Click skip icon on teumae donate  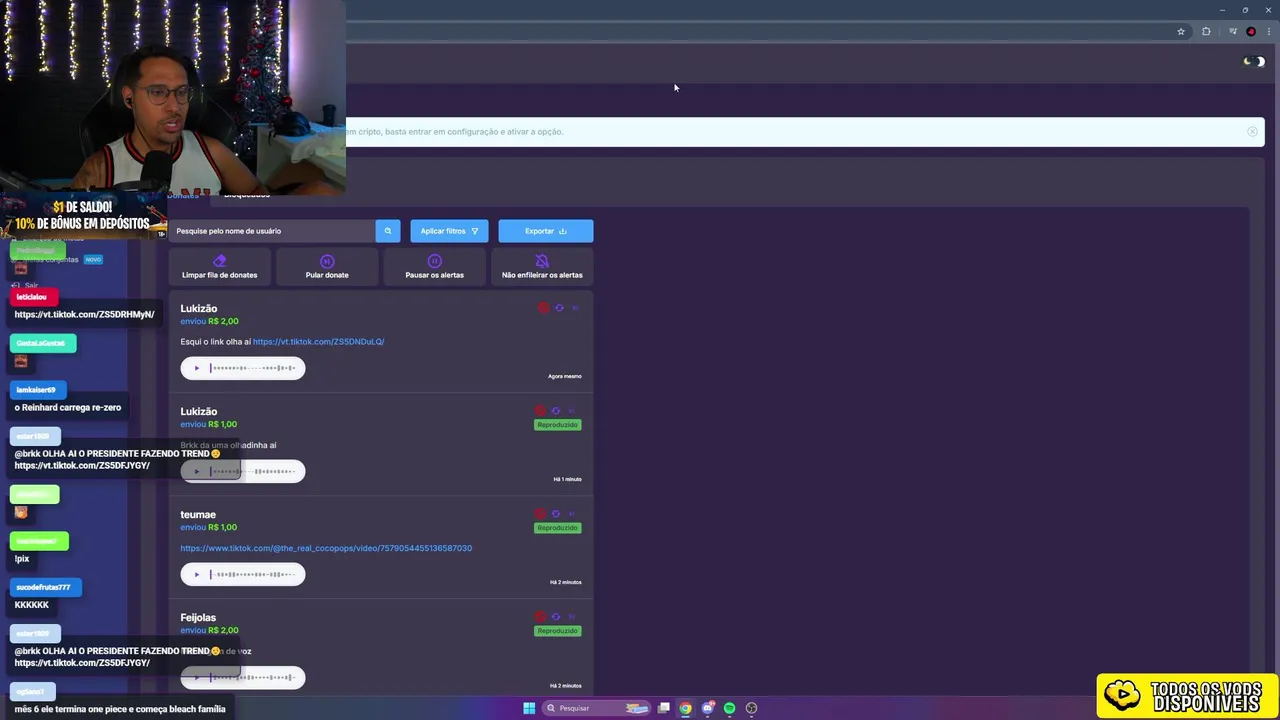pos(572,514)
